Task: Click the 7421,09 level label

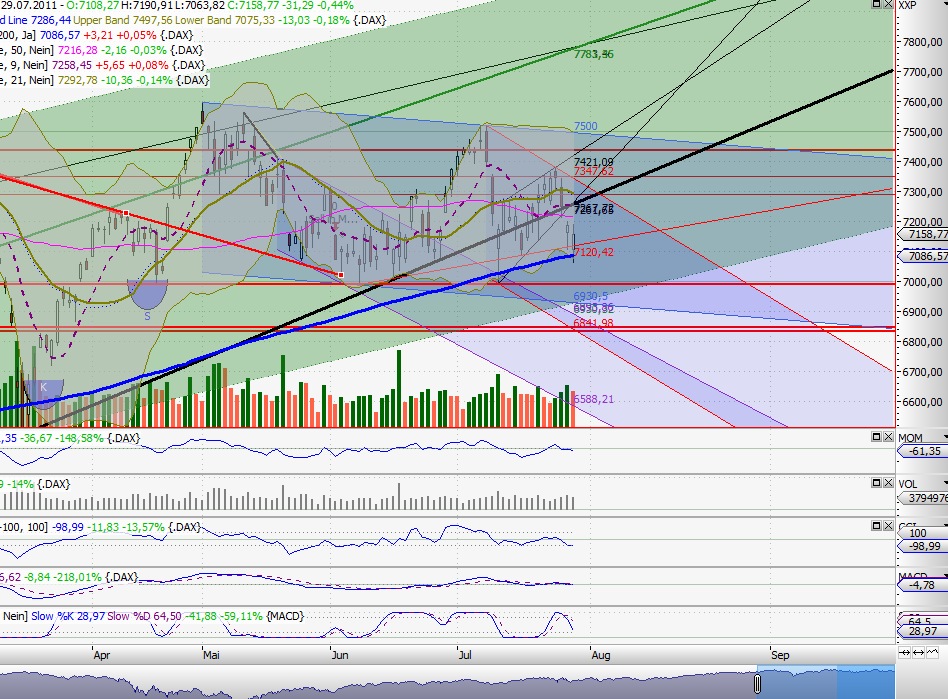Action: pos(593,162)
